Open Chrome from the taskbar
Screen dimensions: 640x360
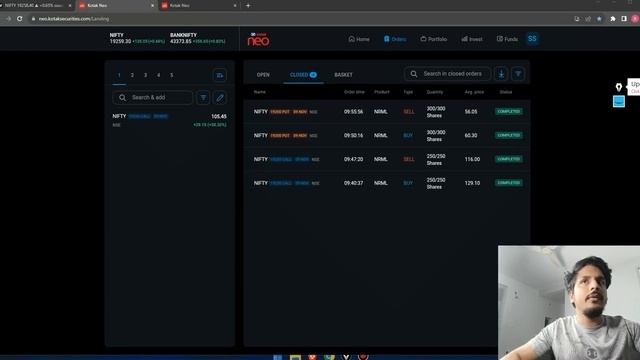click(329, 357)
